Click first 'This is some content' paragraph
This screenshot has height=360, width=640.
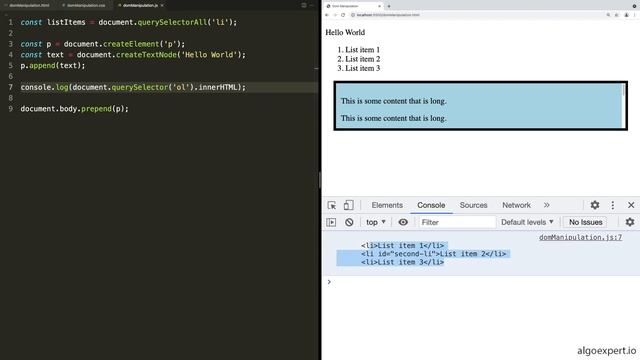point(393,101)
